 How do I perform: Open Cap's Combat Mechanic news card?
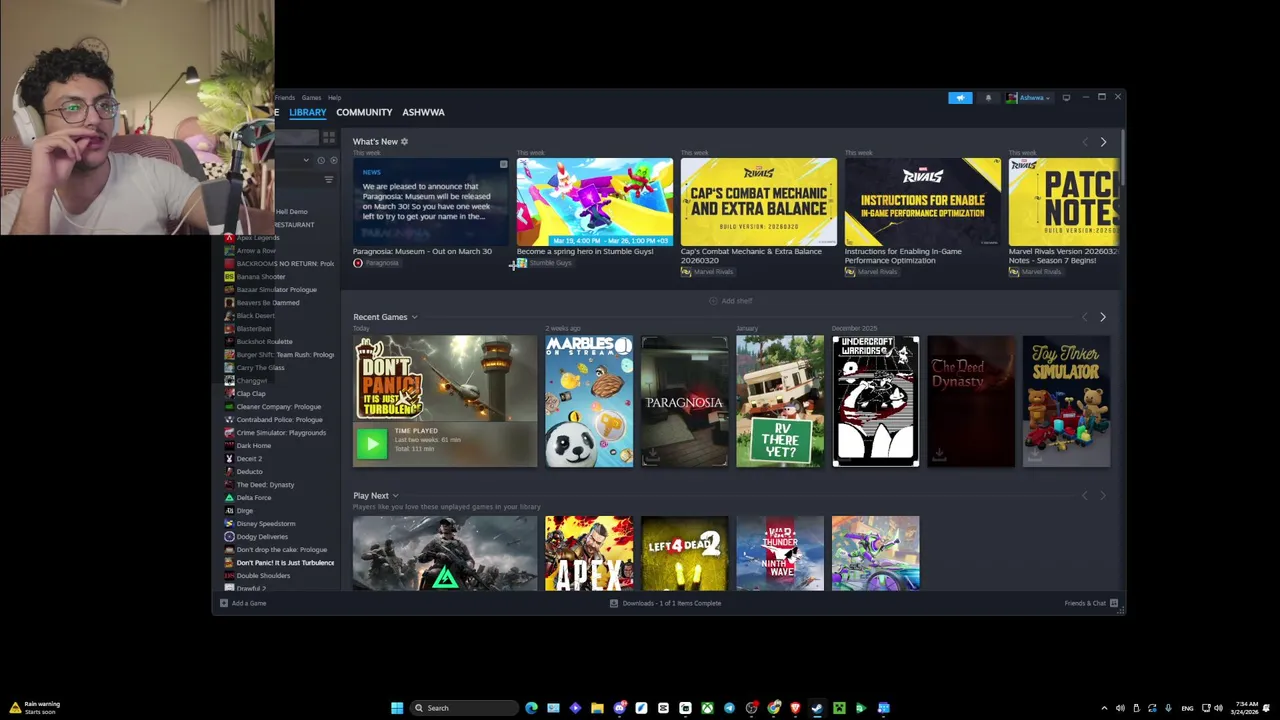[x=759, y=203]
